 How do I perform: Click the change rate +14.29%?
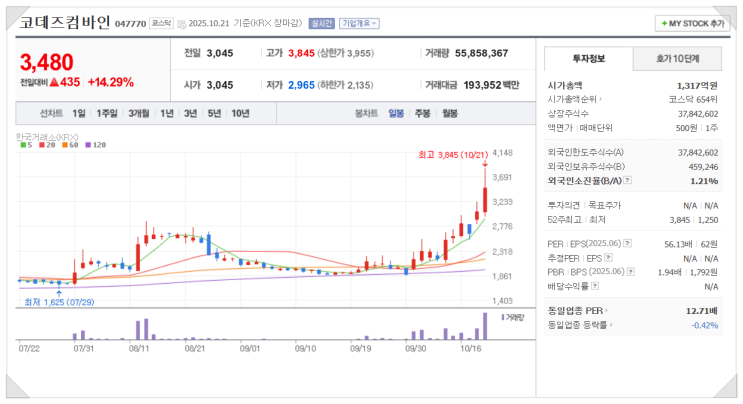(110, 82)
